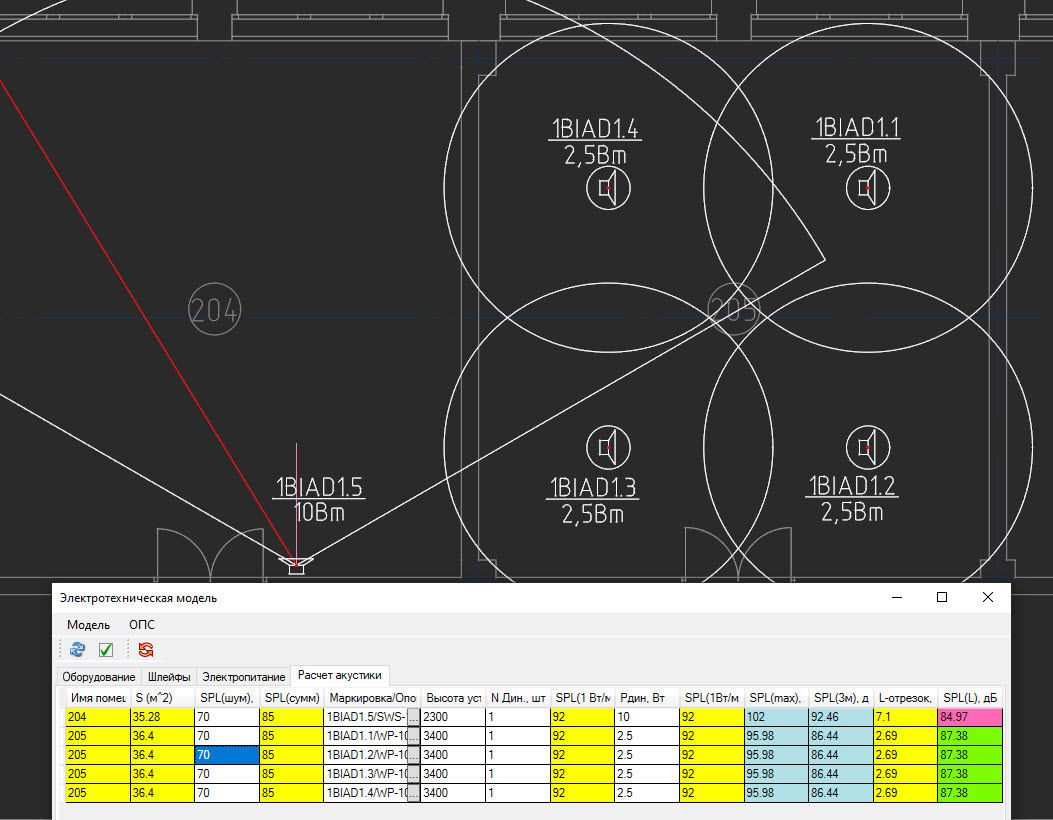1053x820 pixels.
Task: Open the Электропитание tab
Action: (243, 676)
